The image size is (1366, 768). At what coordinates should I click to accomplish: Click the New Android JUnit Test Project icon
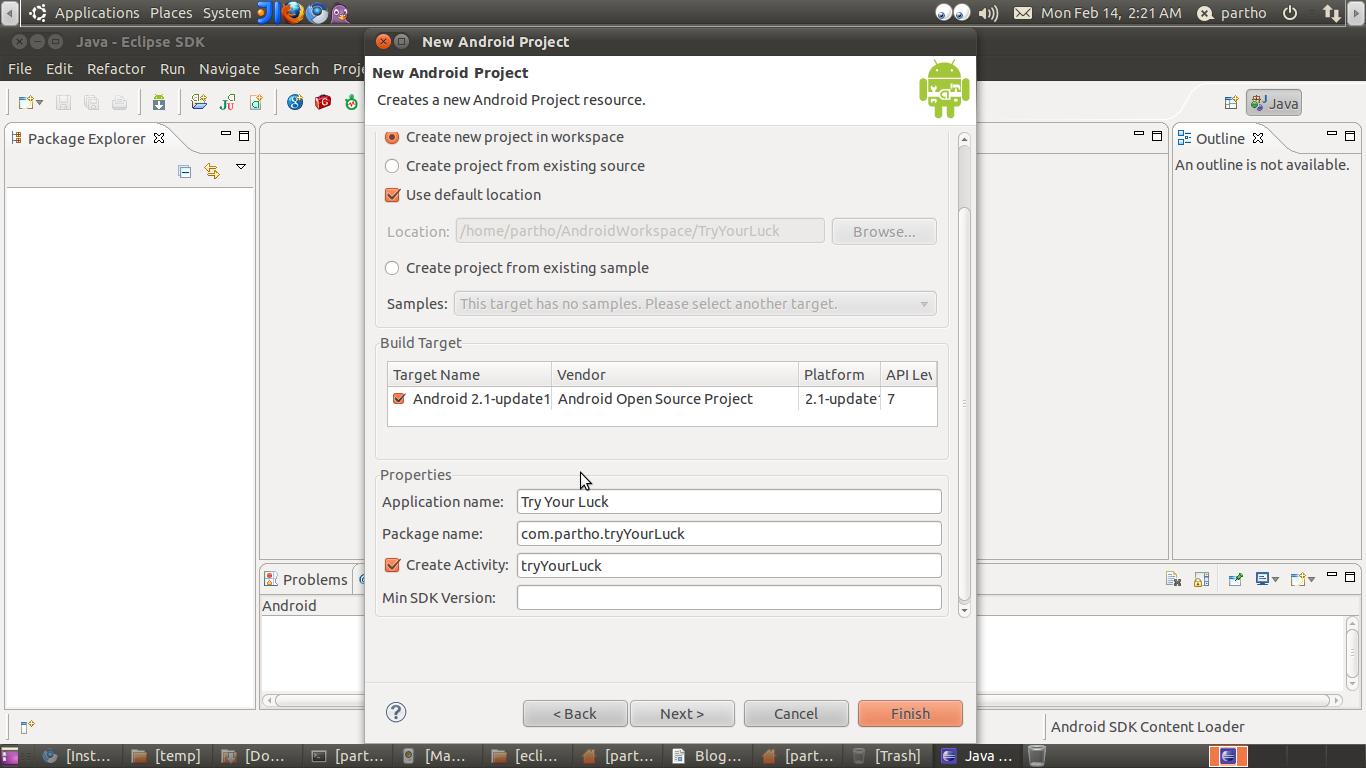pos(228,102)
